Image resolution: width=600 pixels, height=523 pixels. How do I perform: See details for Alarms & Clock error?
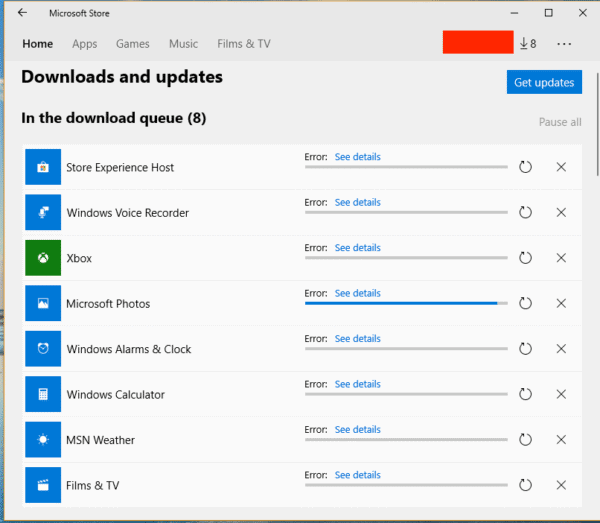coord(357,339)
